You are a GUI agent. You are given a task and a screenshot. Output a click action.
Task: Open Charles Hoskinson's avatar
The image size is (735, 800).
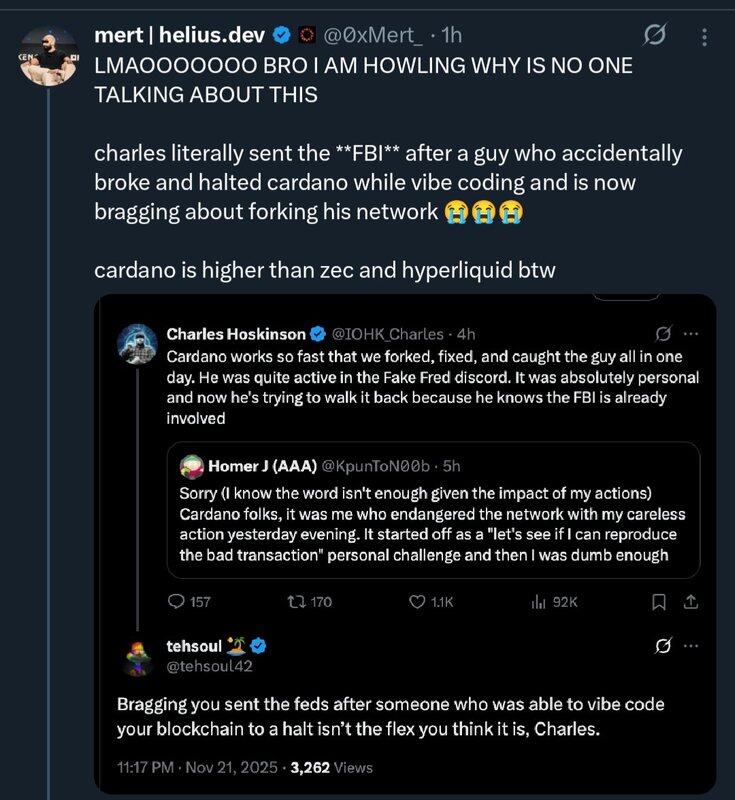pos(137,344)
